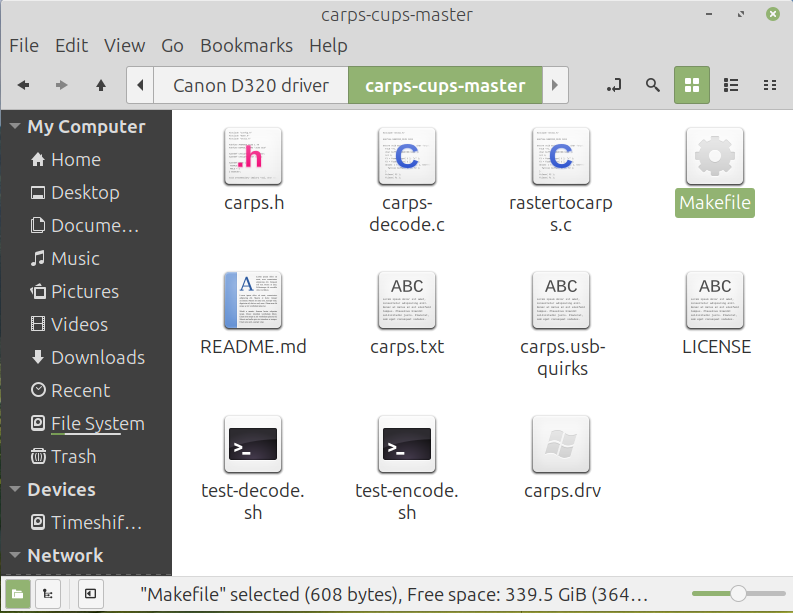Open Downloads in the sidebar

pos(86,357)
